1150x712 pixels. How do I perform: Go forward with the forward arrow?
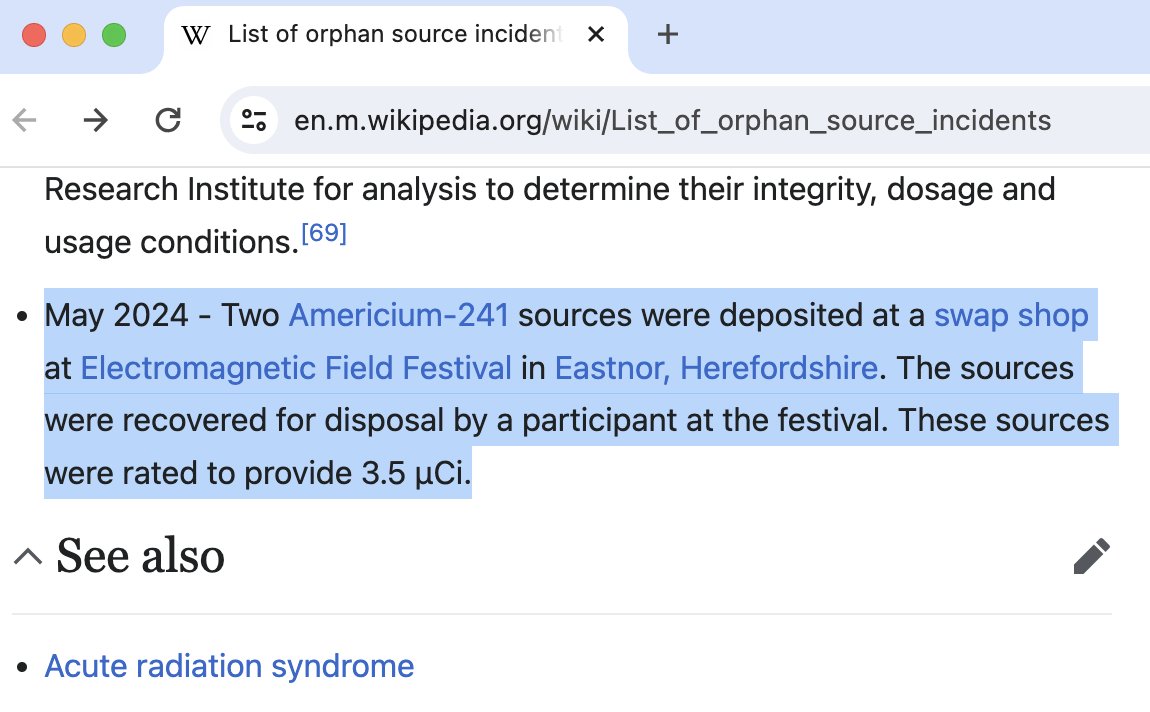tap(95, 120)
